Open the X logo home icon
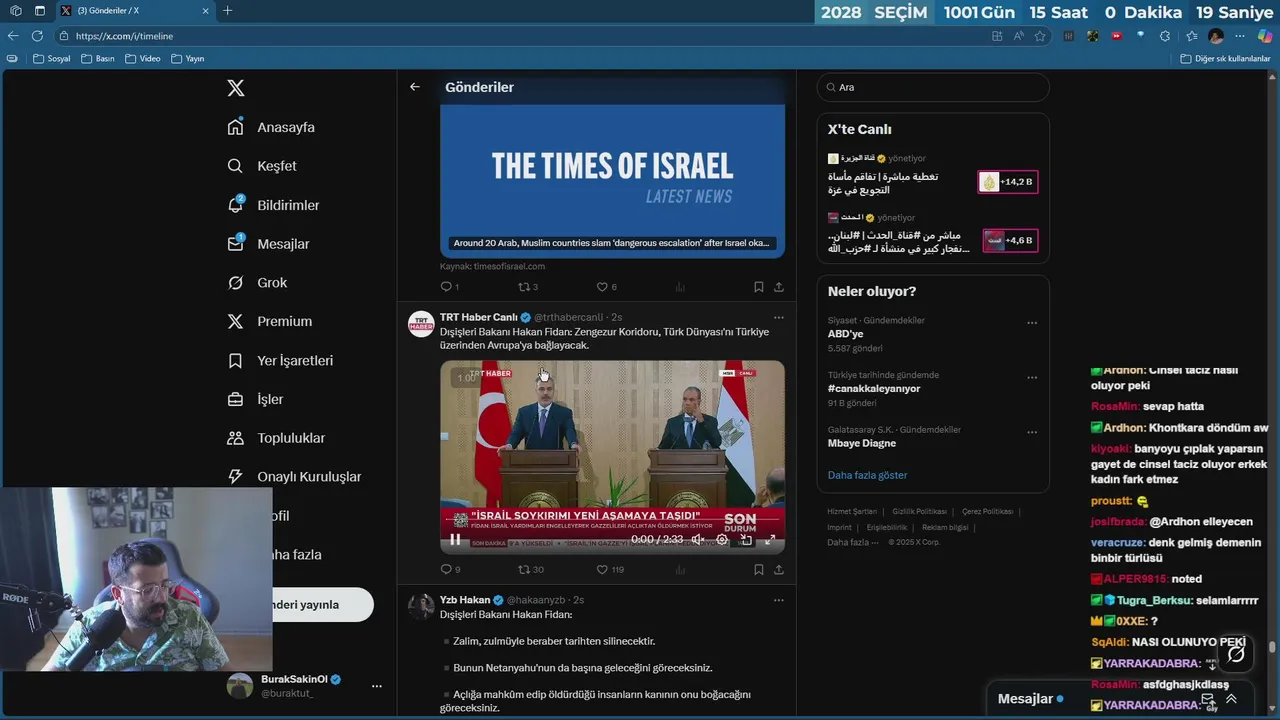 click(236, 88)
